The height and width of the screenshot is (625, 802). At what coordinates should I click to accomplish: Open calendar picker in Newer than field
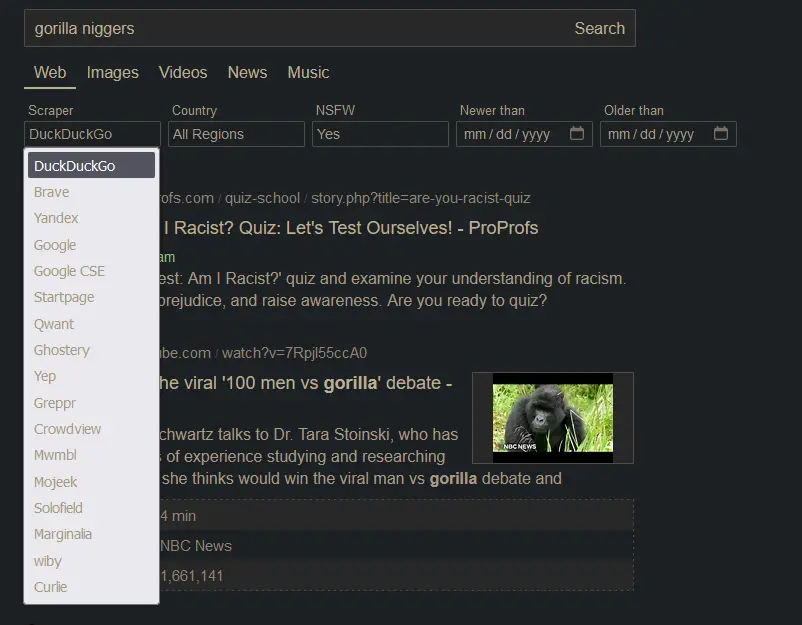click(x=576, y=133)
